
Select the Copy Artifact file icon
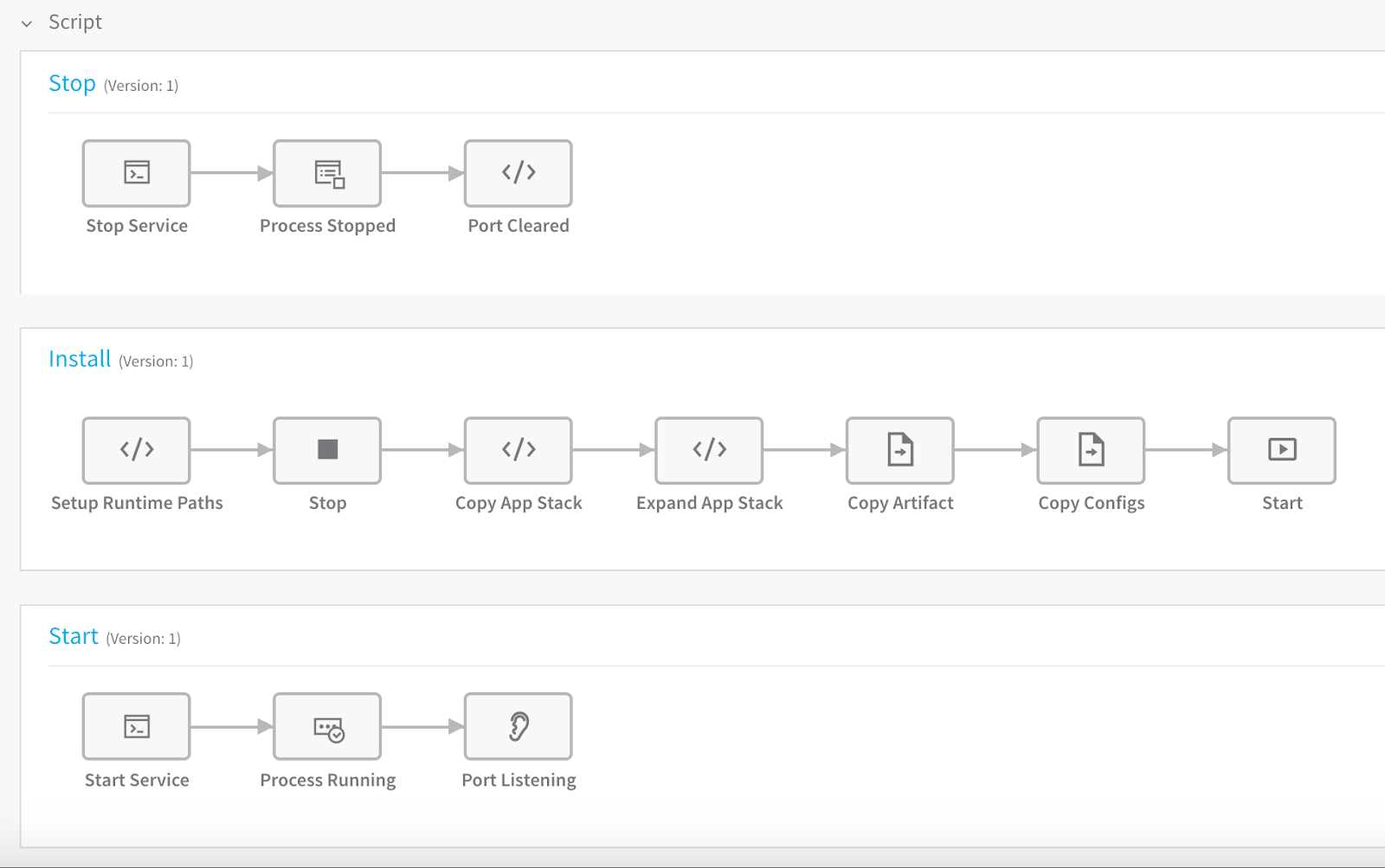900,450
